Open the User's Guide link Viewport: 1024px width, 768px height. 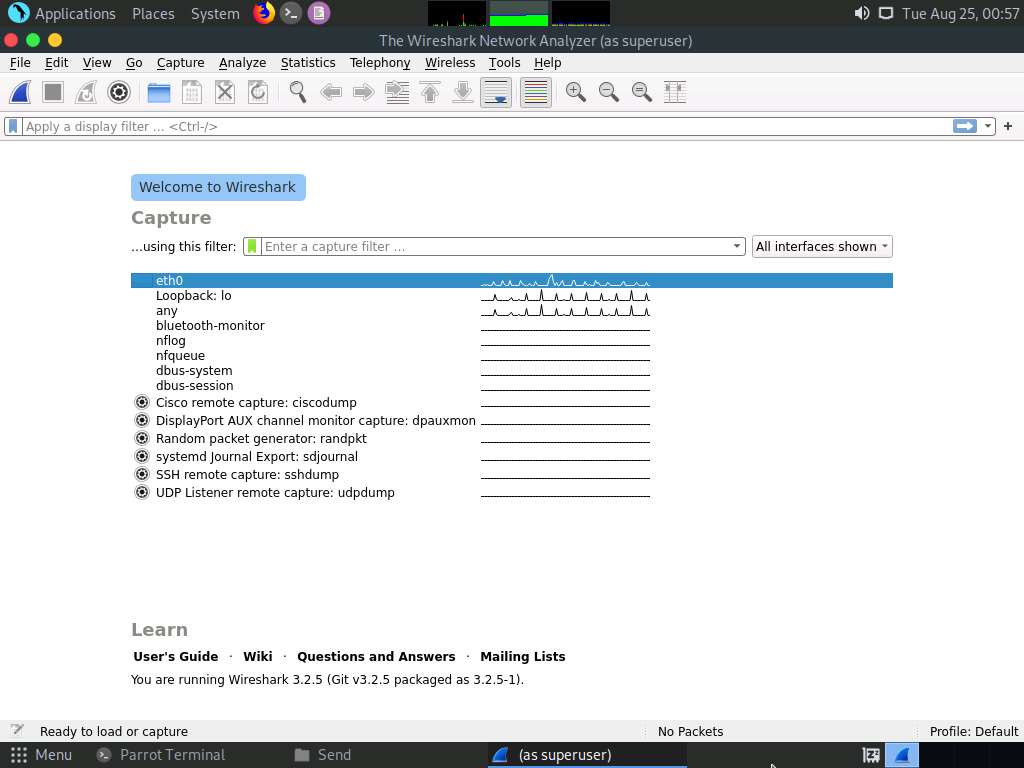(x=176, y=656)
